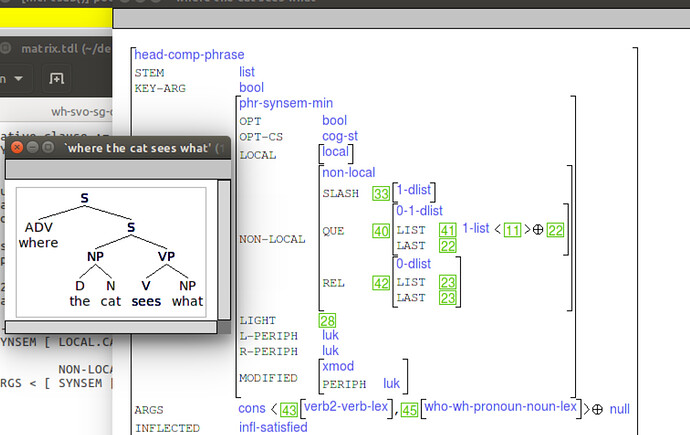Click the S node dominating NP and VP
690x435 pixels.
pos(131,227)
